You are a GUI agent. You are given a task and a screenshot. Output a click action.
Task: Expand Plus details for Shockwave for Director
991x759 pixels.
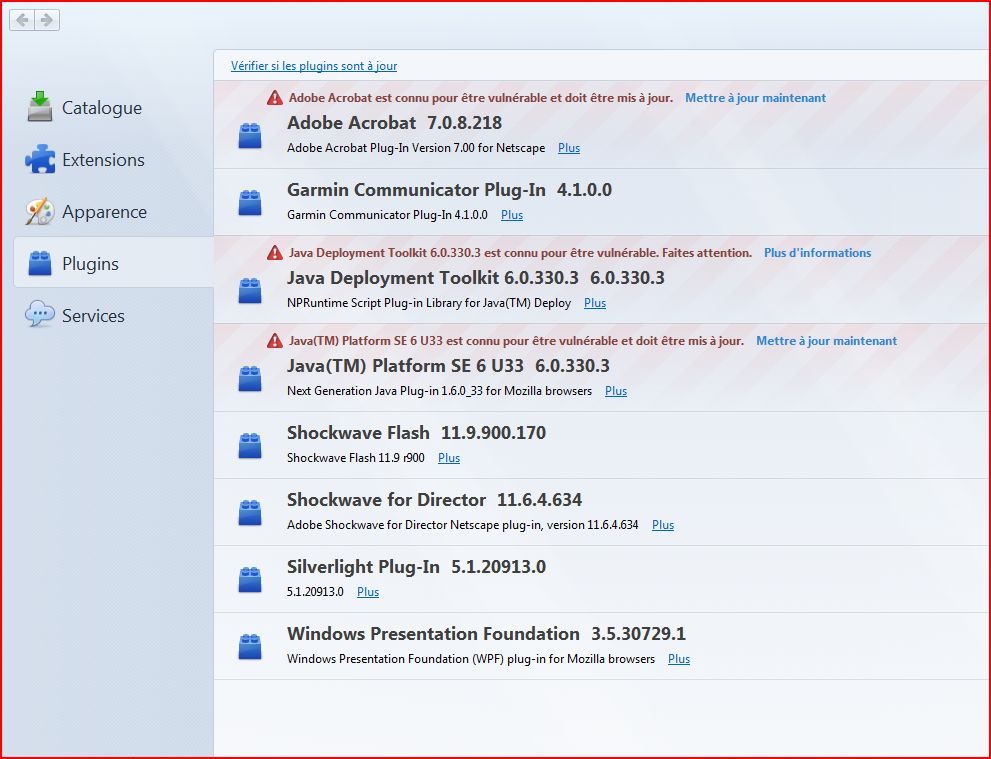(663, 525)
